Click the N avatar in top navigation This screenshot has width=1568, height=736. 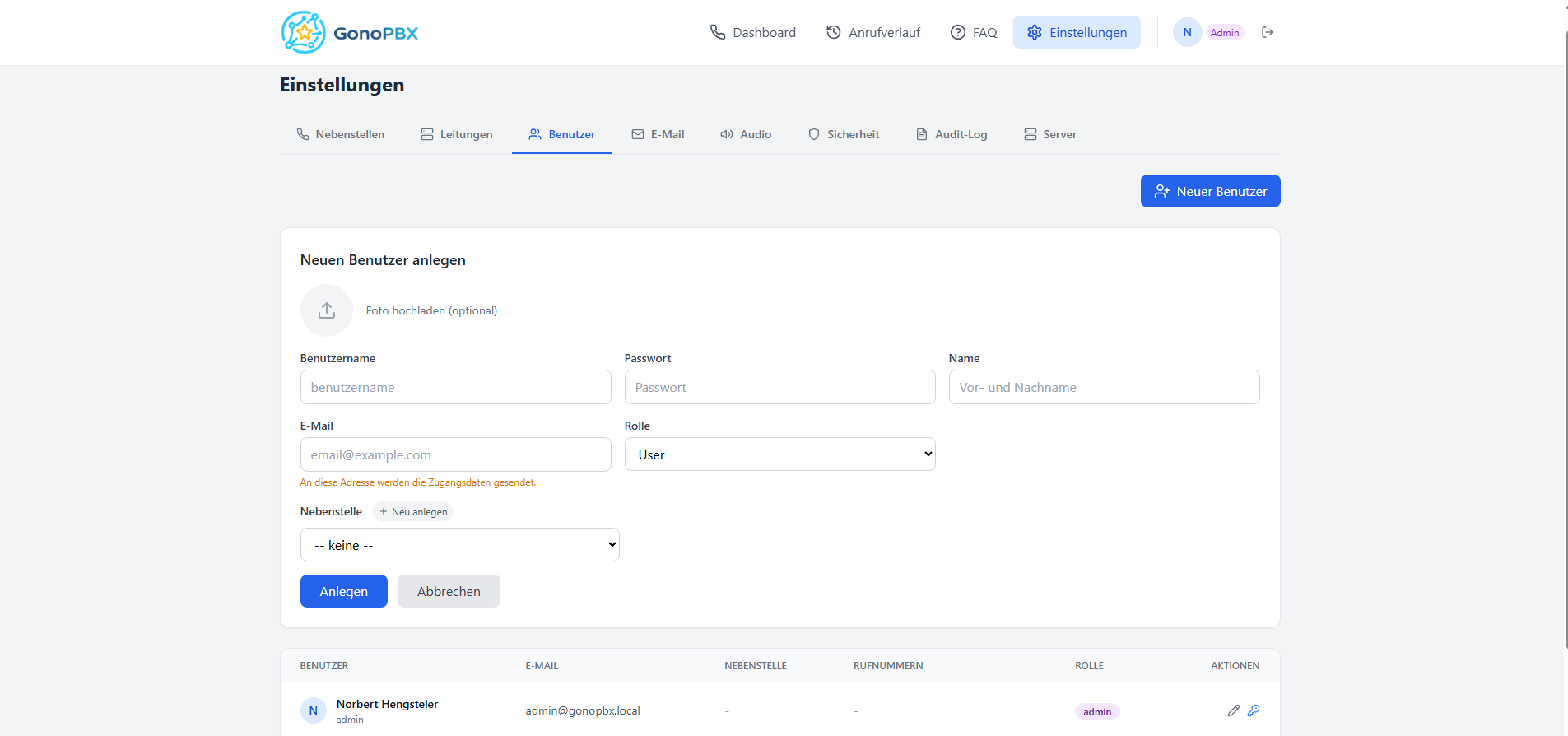1187,32
